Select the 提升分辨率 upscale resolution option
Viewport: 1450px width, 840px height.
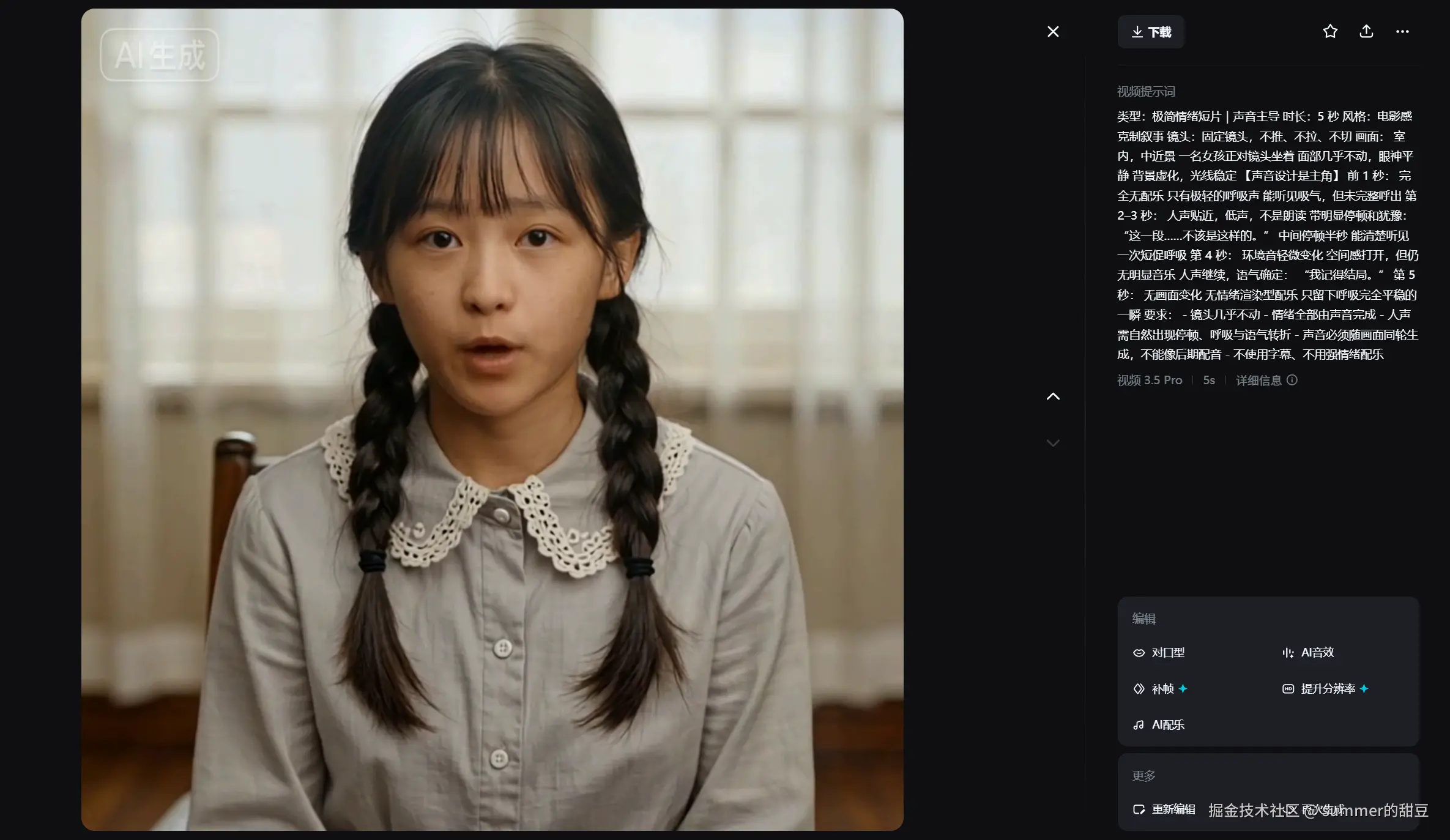(x=1325, y=689)
